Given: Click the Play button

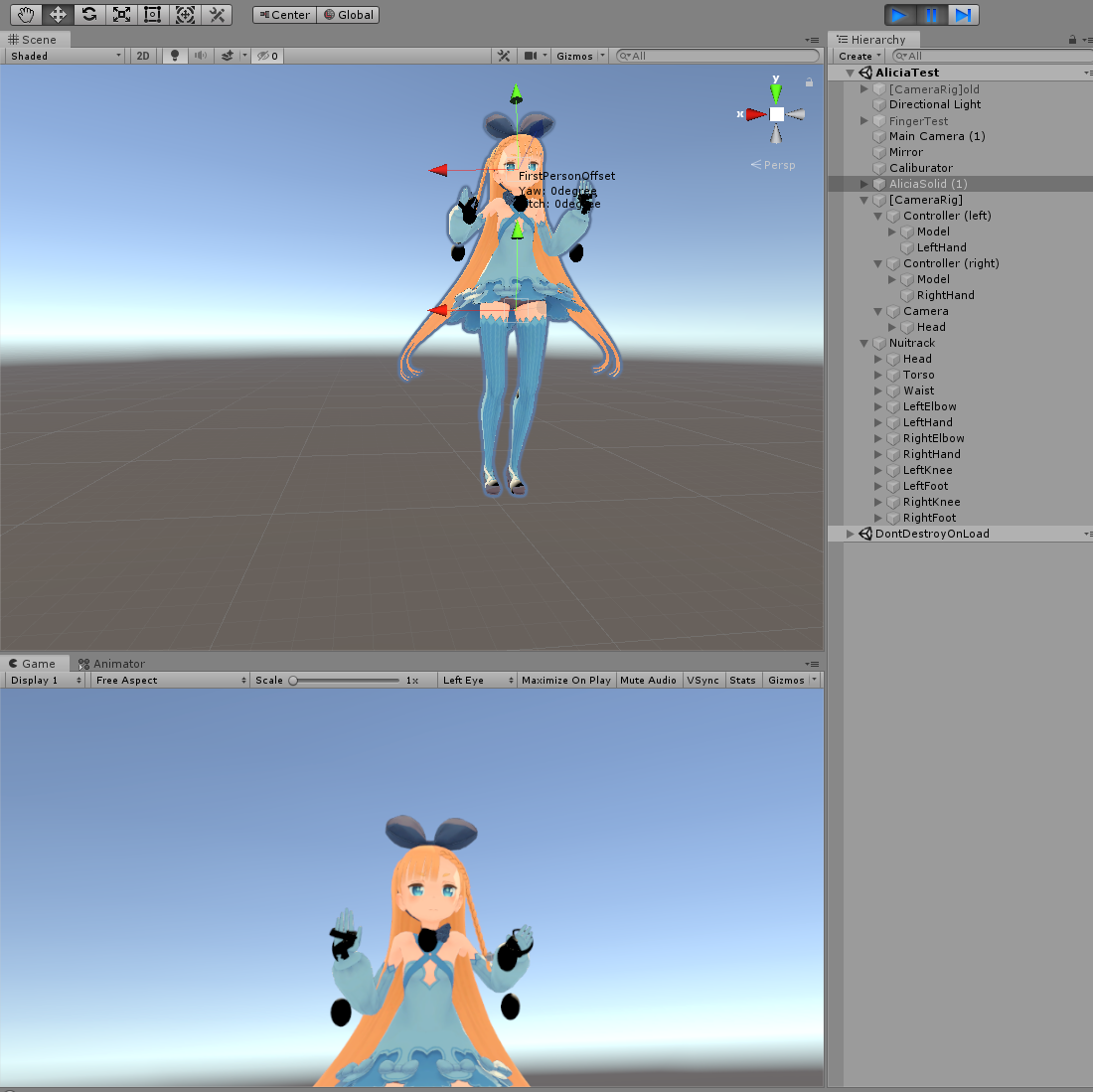Looking at the screenshot, I should click(899, 15).
